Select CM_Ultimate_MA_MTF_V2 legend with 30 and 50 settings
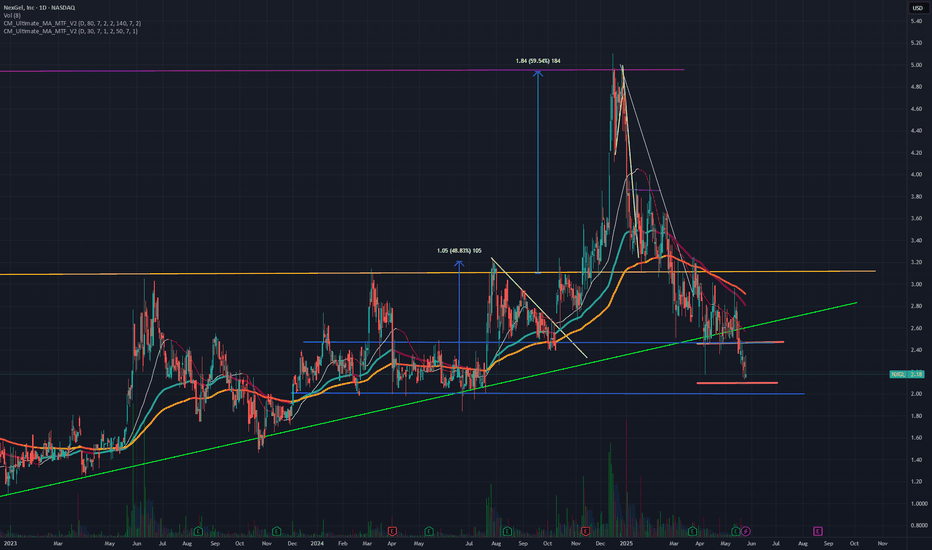The image size is (932, 550). coord(70,31)
